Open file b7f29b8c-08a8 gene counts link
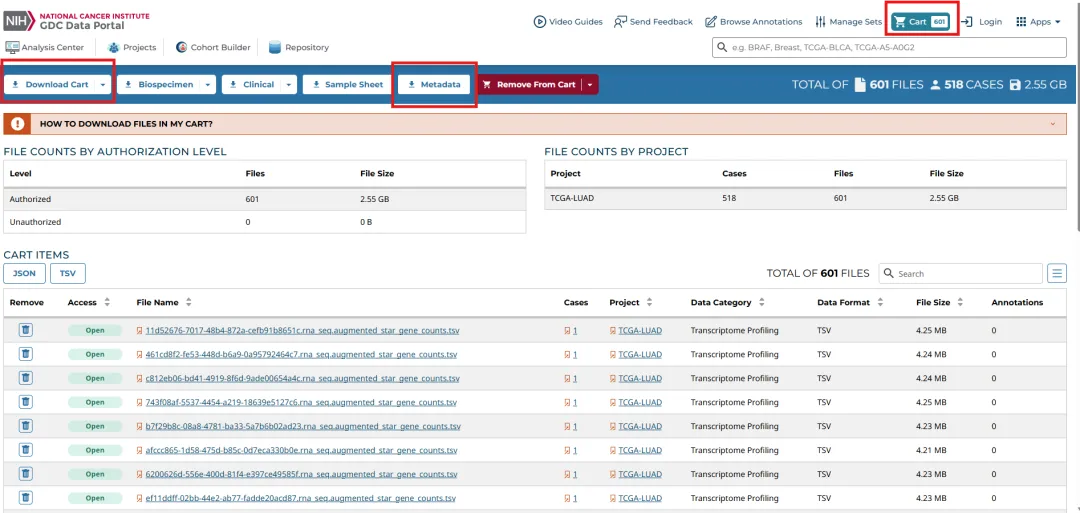Screen dimensions: 1080x513 pyautogui.click(x=302, y=426)
